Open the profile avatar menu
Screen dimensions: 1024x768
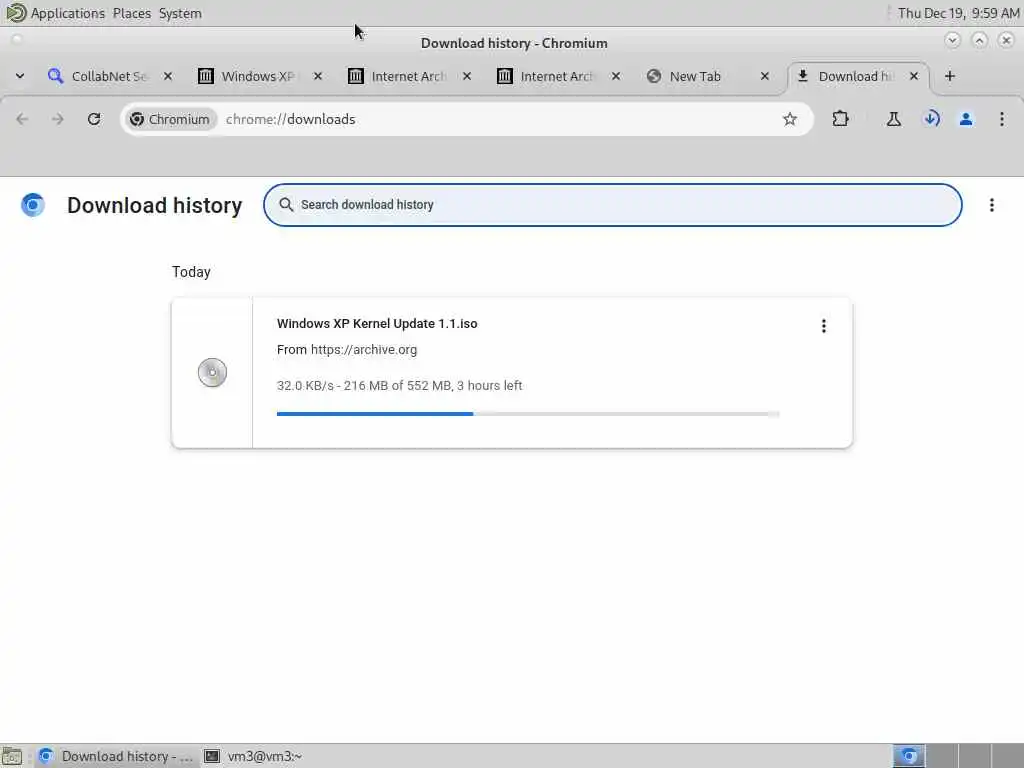coord(966,119)
